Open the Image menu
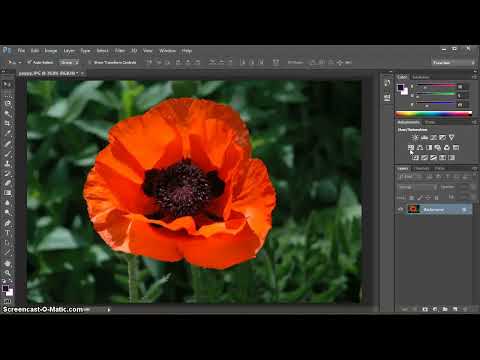The width and height of the screenshot is (480, 360). tap(51, 51)
